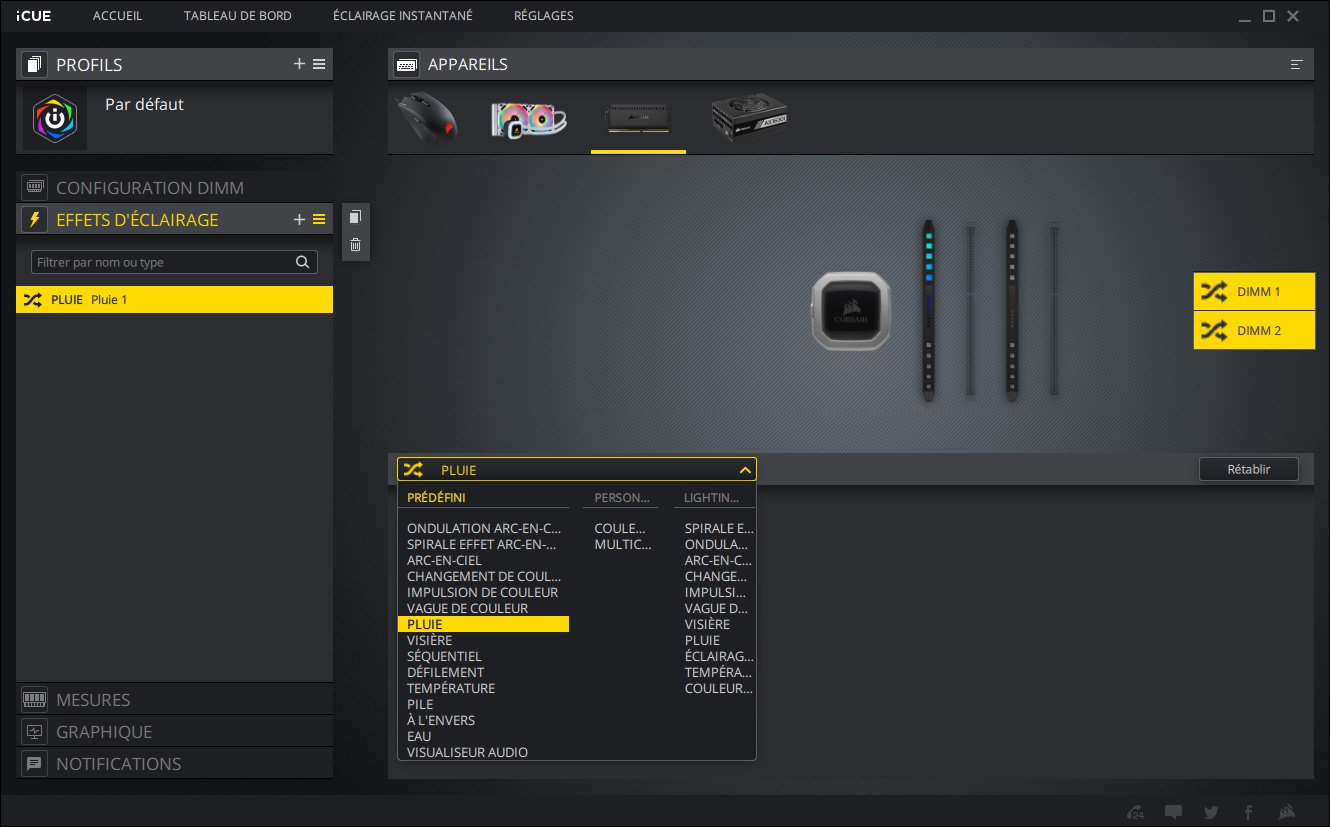Choose the Éclairag... lighting link effect

(x=719, y=656)
